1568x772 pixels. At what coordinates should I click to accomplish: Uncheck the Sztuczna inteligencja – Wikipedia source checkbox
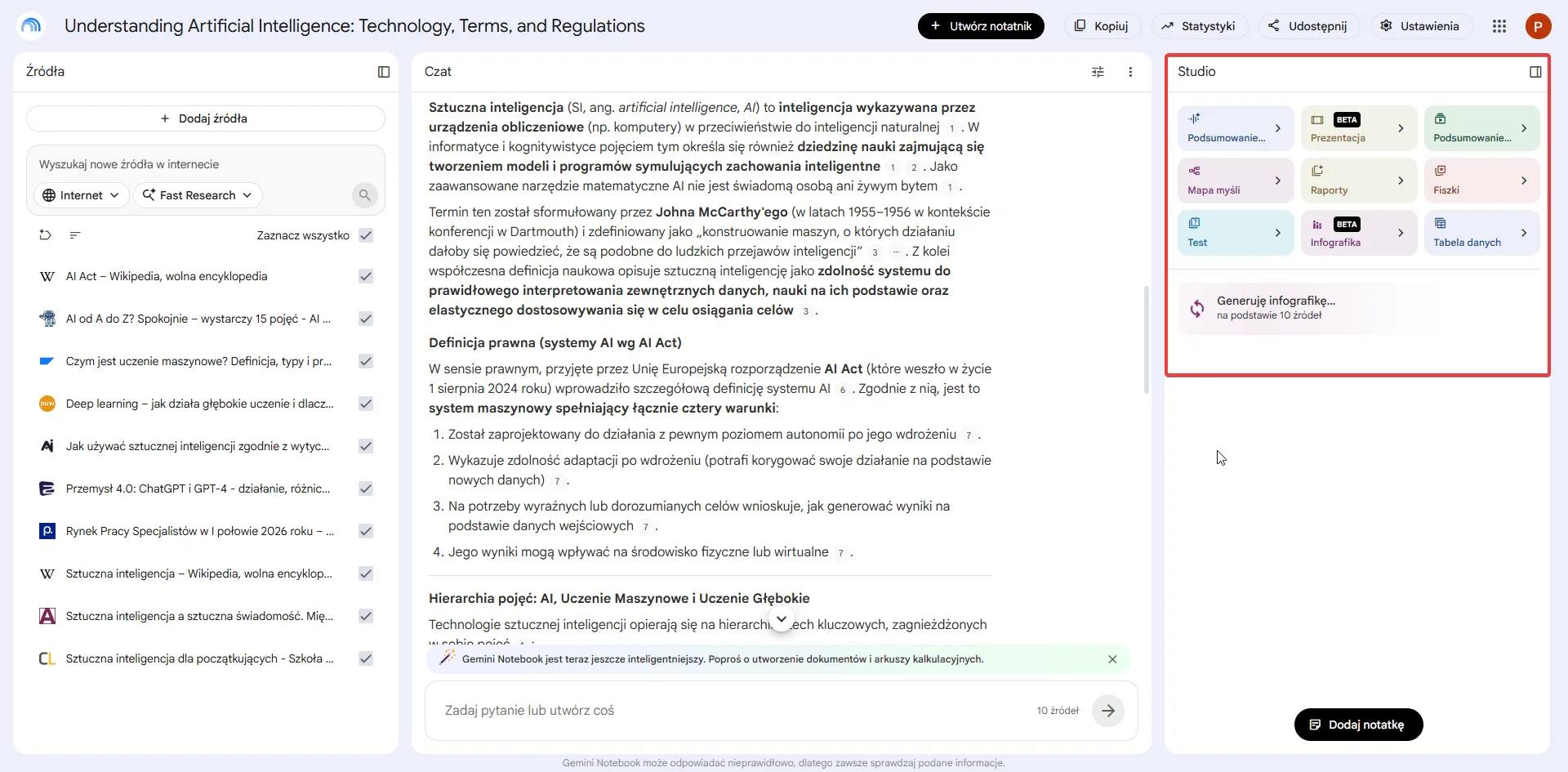click(366, 573)
